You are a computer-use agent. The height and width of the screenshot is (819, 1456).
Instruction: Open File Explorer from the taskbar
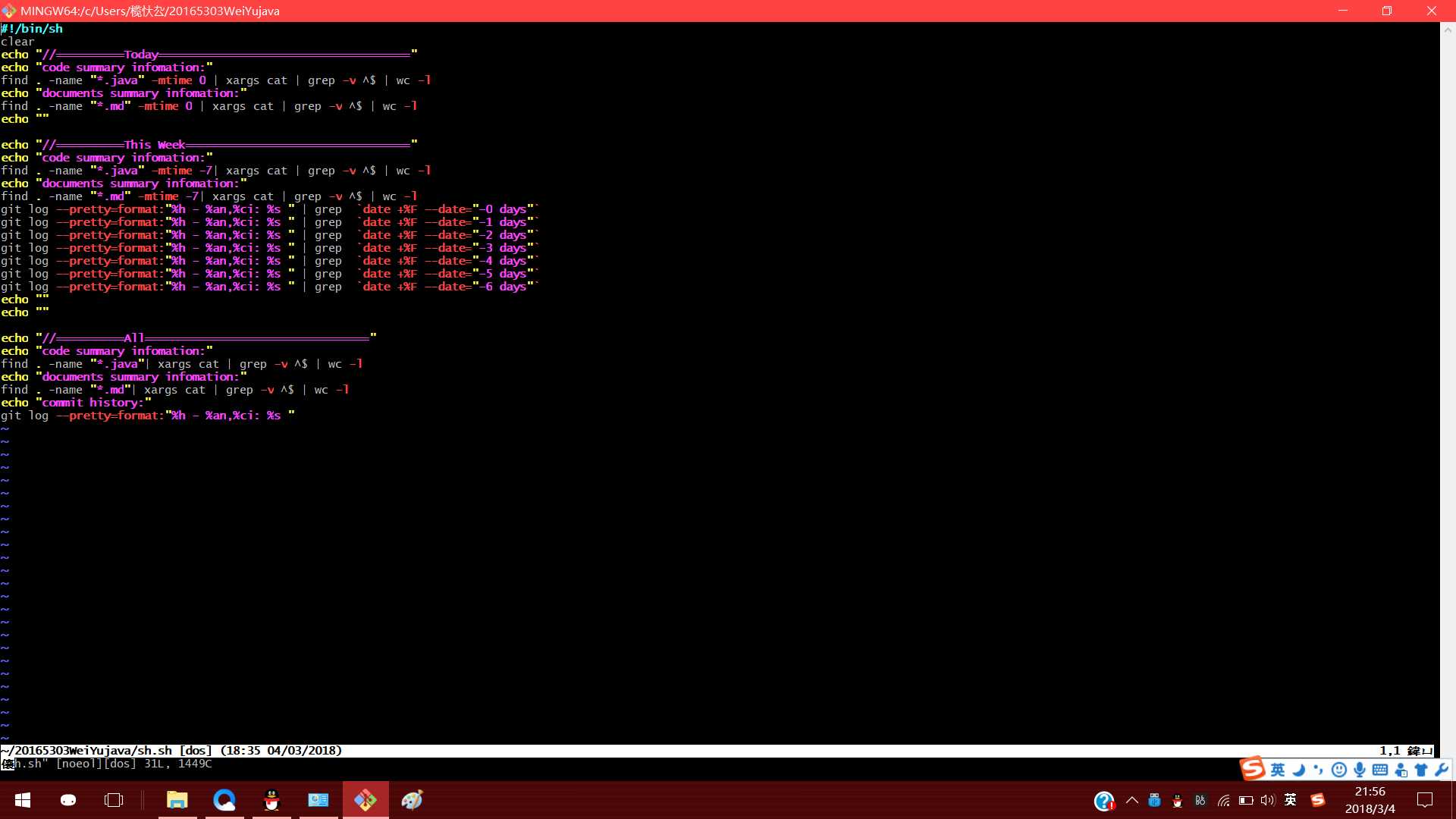pos(177,800)
